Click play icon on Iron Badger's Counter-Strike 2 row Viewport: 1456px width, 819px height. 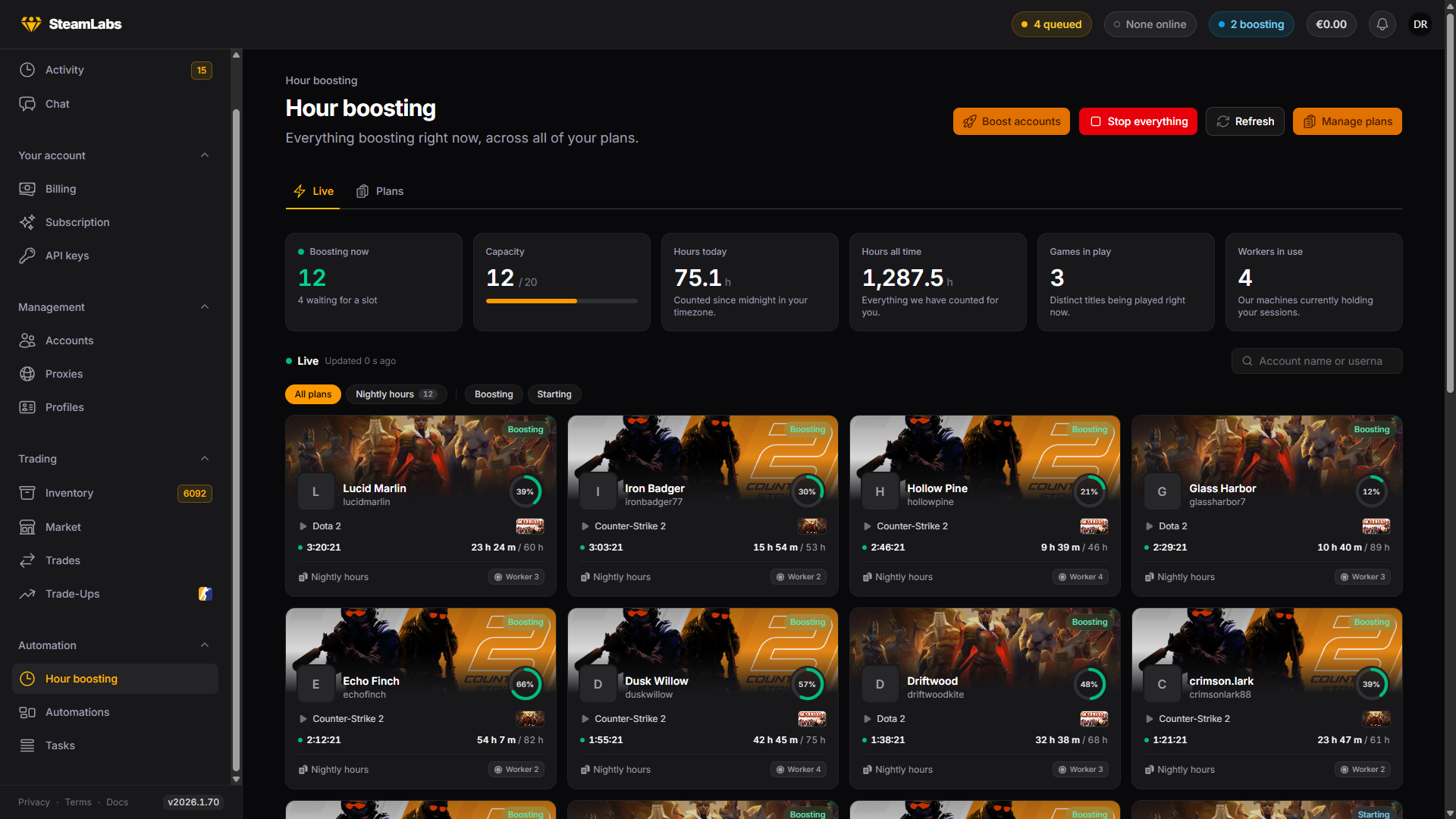[x=585, y=526]
